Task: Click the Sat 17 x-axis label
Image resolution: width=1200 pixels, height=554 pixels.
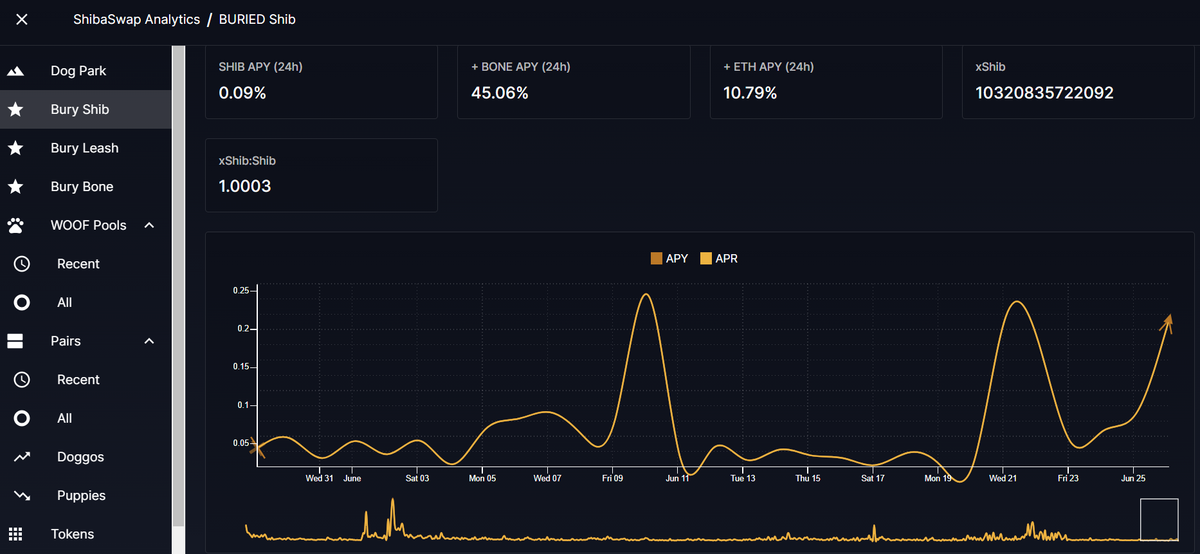Action: pos(873,478)
